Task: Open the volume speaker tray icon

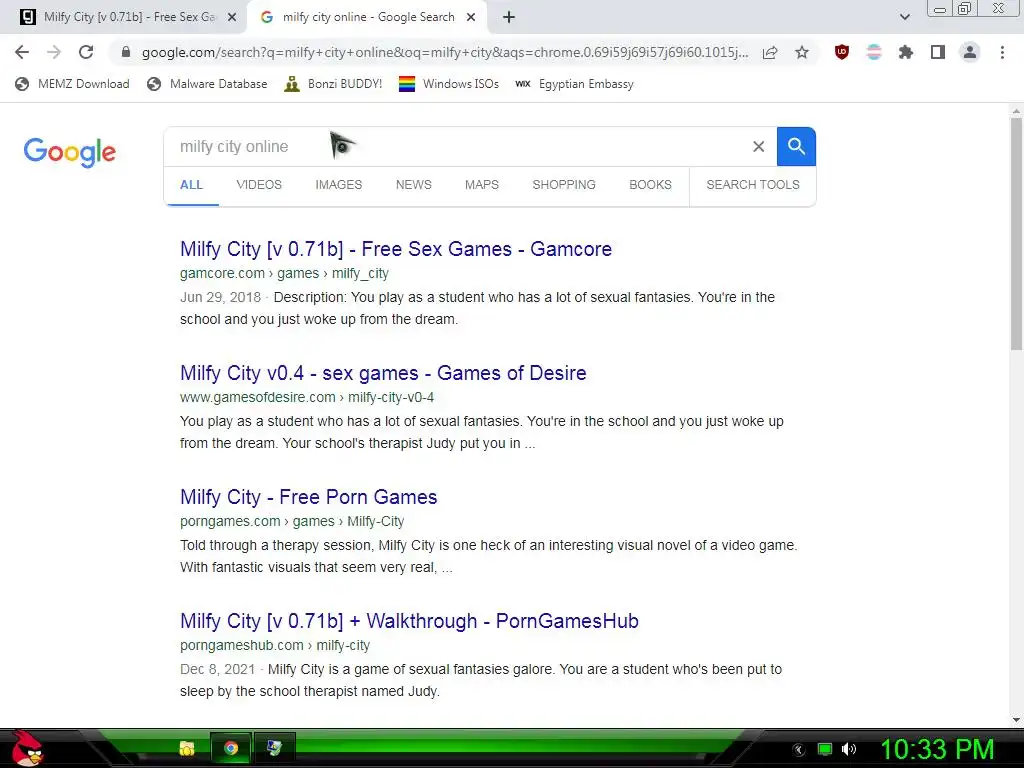Action: coord(848,749)
